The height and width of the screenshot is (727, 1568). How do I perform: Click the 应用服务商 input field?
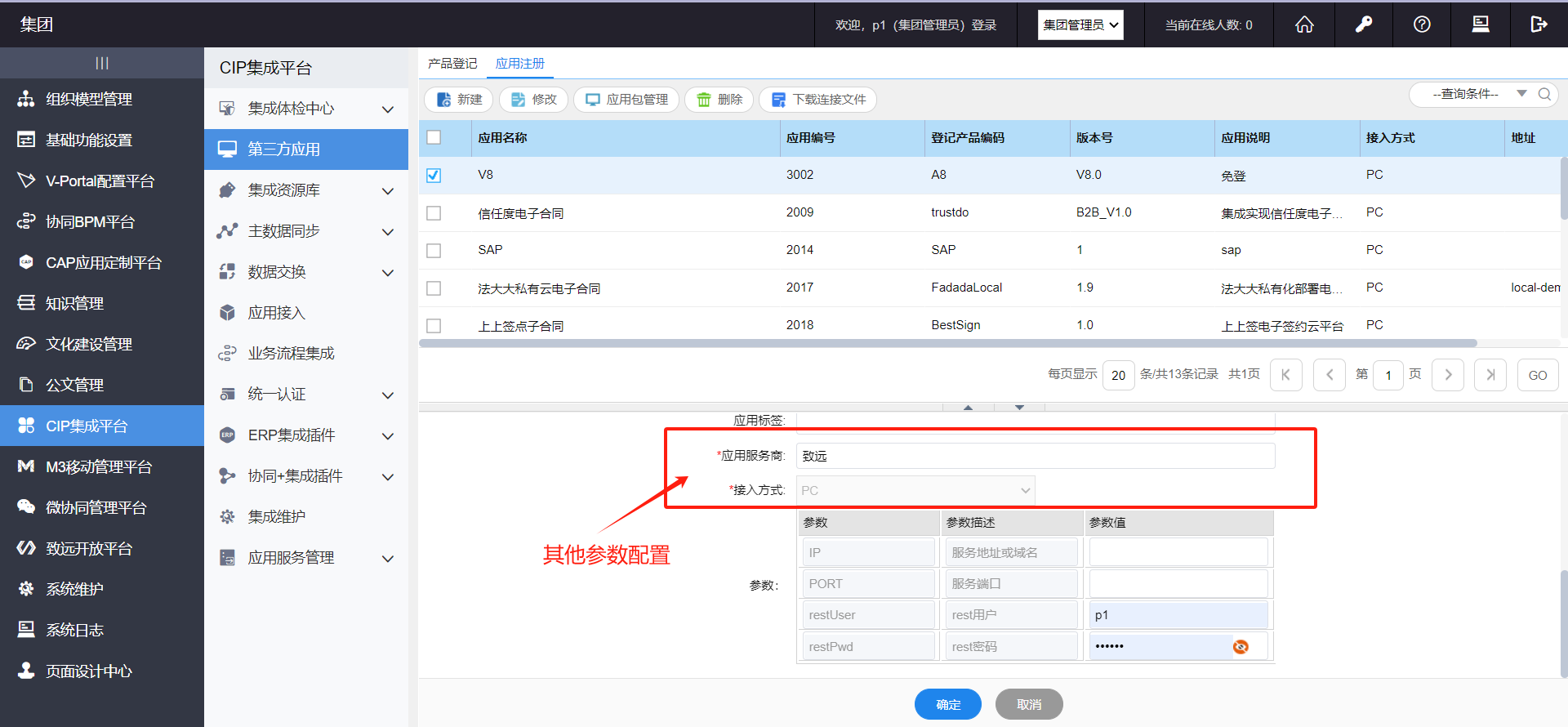pyautogui.click(x=1035, y=456)
